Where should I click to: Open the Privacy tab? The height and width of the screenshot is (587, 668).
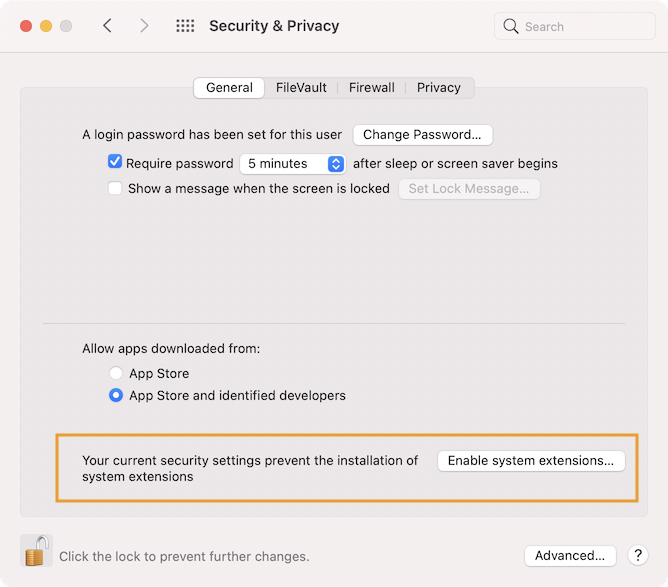pyautogui.click(x=439, y=88)
